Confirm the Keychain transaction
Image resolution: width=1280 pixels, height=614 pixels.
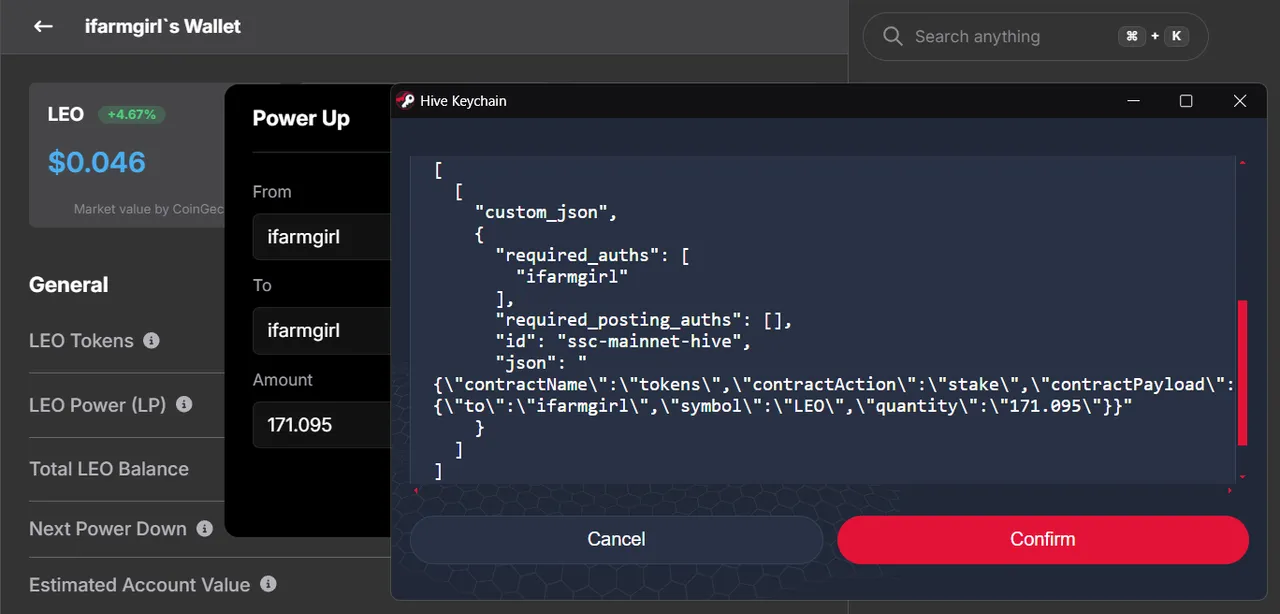[x=1043, y=539]
